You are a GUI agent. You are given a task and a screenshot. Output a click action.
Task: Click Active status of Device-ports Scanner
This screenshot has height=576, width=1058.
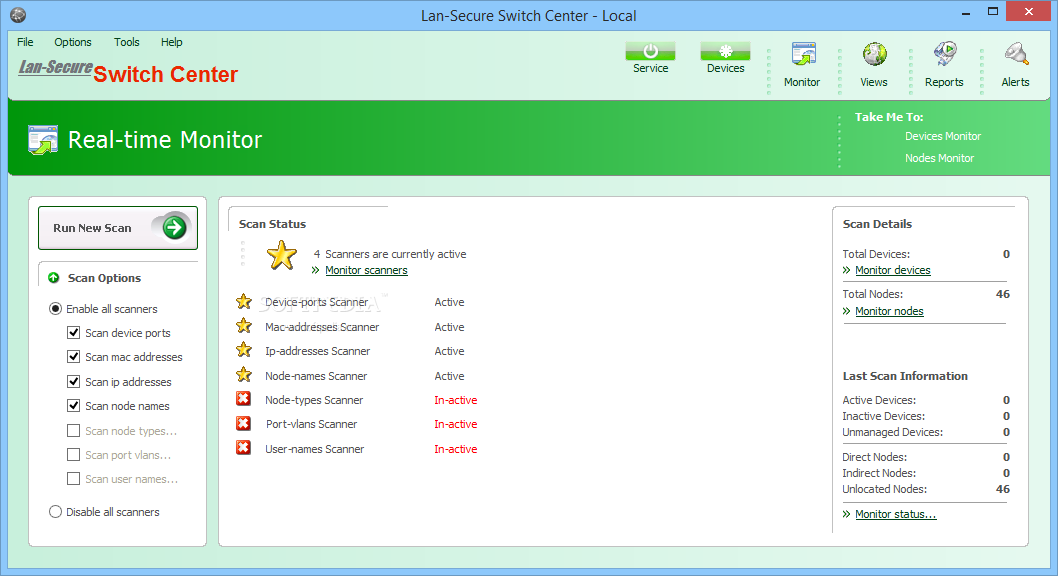[449, 302]
